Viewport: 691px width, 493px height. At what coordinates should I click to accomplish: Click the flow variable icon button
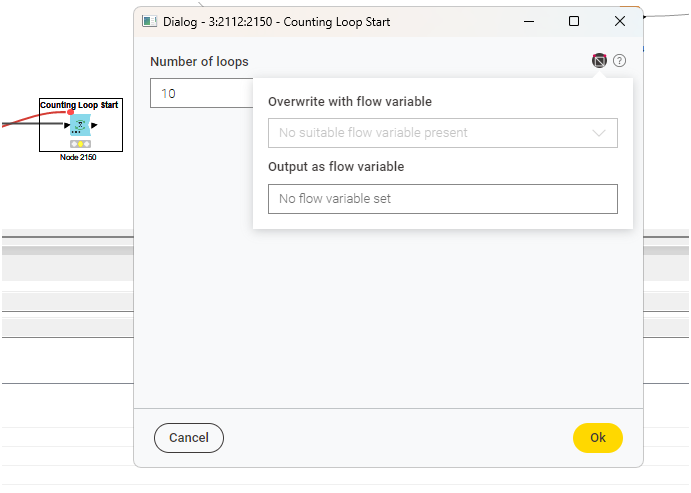(x=599, y=61)
